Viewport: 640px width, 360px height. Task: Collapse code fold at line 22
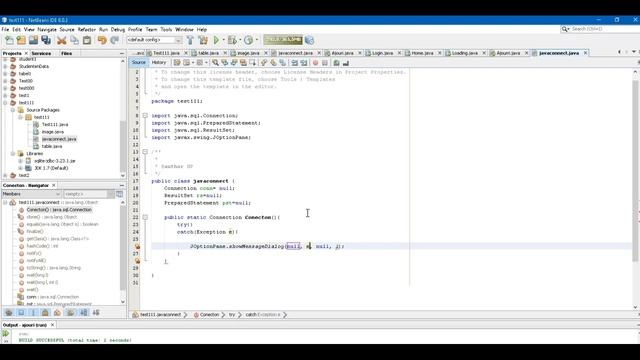pos(145,218)
